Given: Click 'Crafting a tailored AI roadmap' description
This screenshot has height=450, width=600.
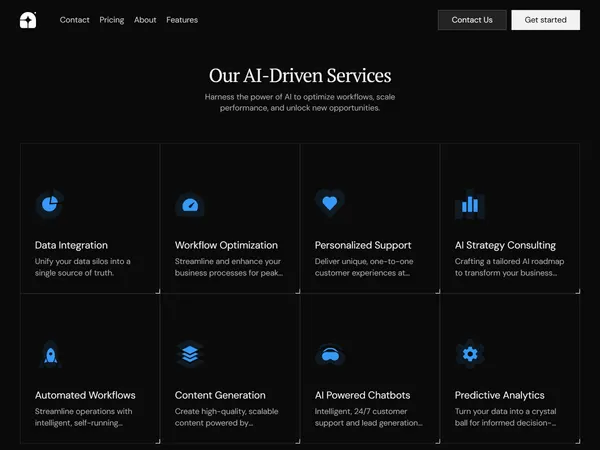Looking at the screenshot, I should click(x=509, y=267).
